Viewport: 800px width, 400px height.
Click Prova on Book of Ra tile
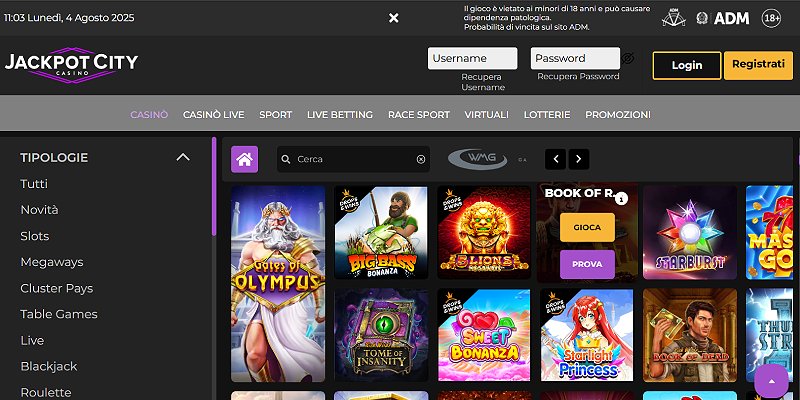pyautogui.click(x=587, y=264)
